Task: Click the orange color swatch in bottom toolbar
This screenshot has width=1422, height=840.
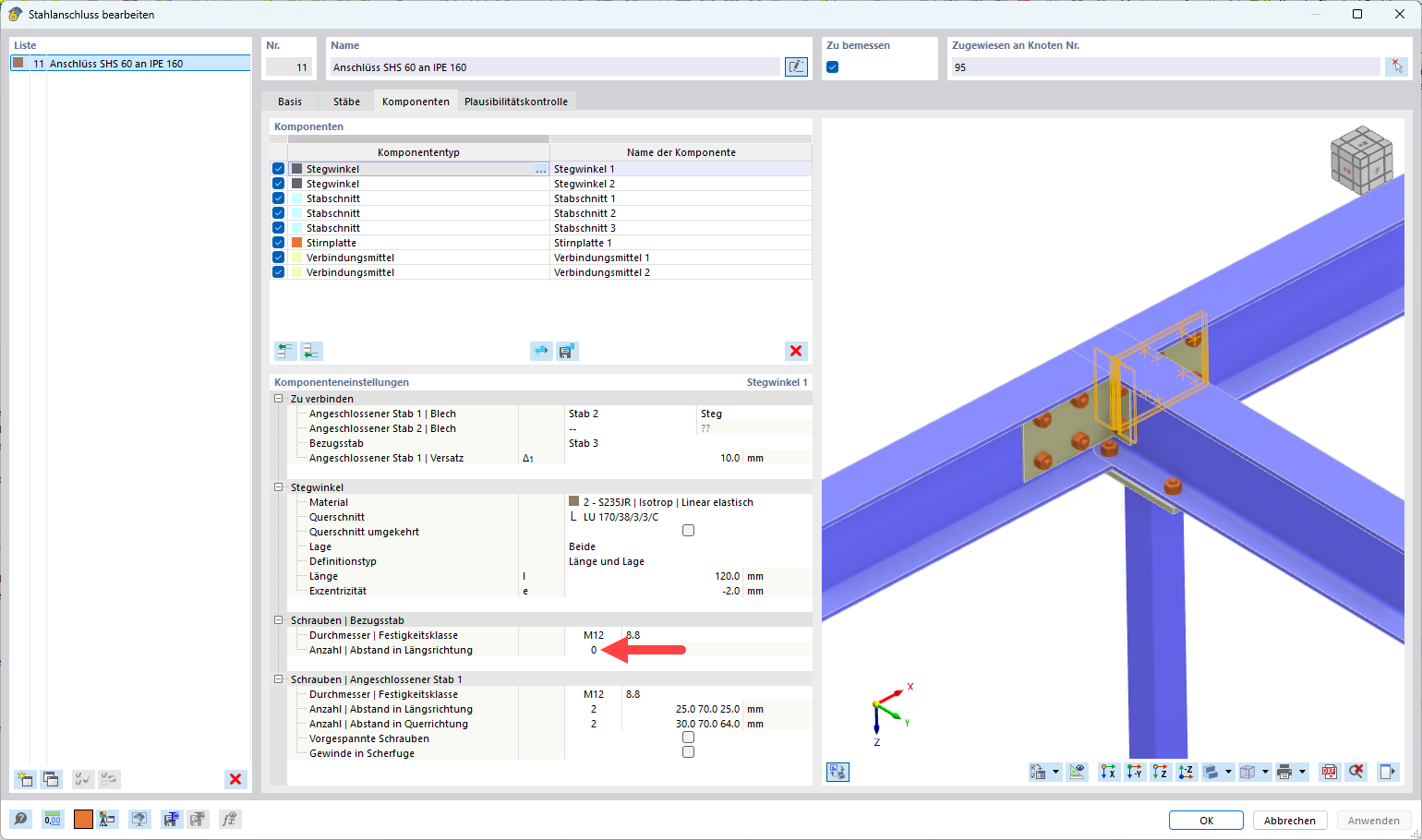Action: (83, 819)
